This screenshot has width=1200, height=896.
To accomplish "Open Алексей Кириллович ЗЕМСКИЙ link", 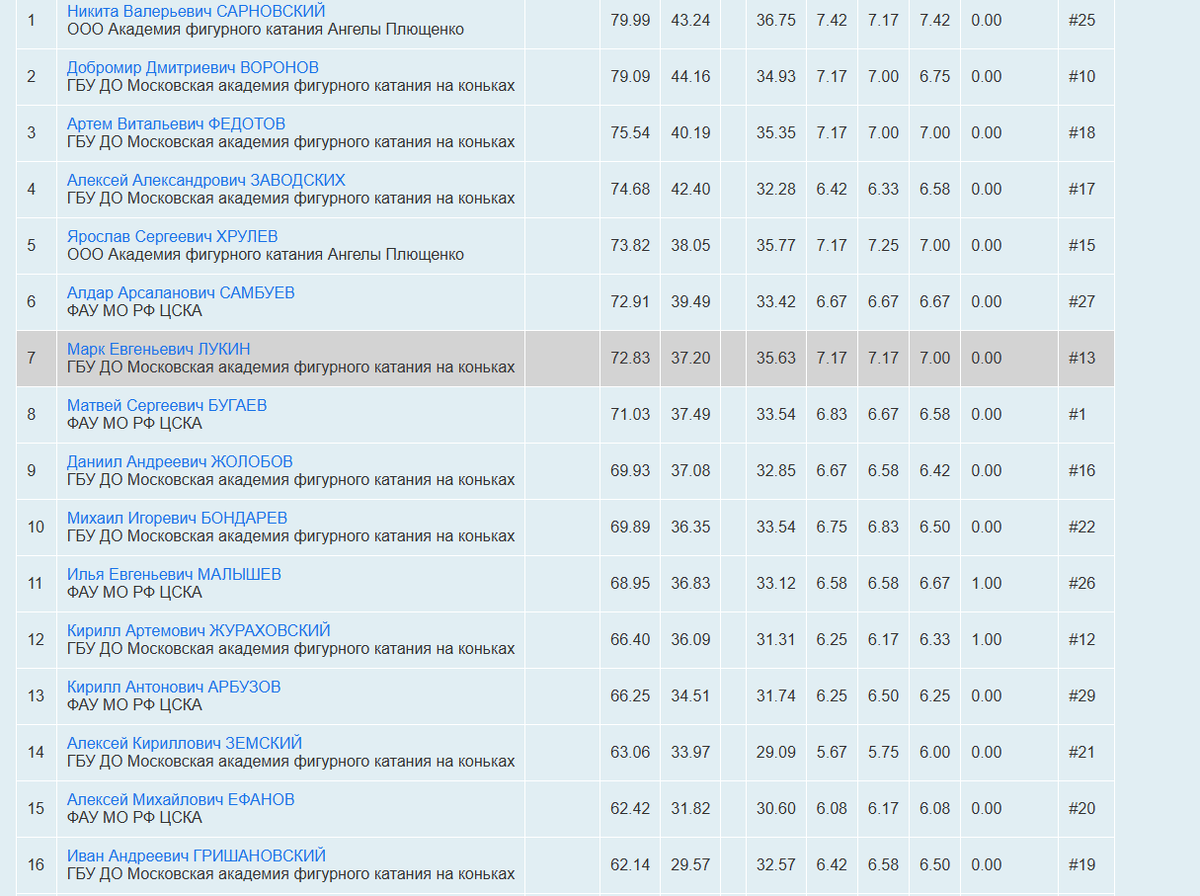I will pyautogui.click(x=185, y=743).
